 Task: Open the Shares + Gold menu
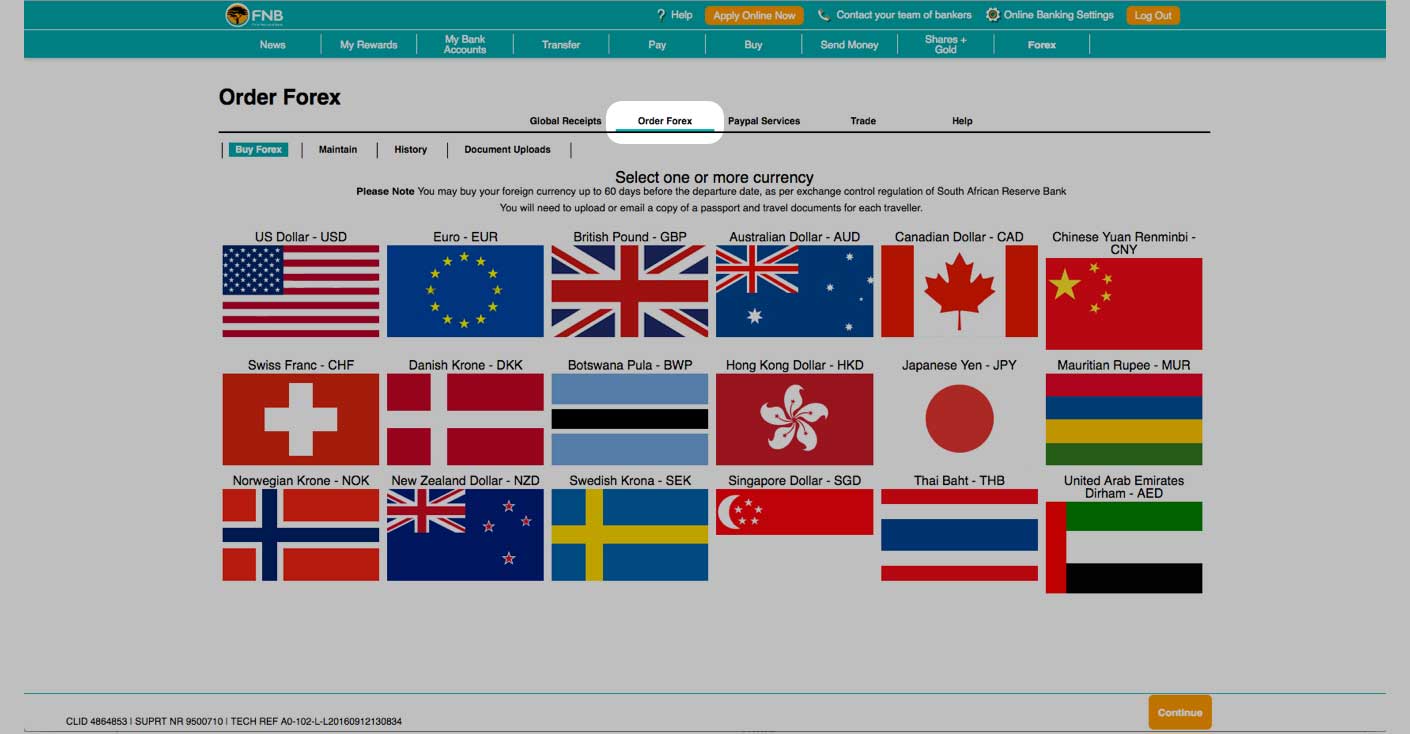pyautogui.click(x=945, y=44)
